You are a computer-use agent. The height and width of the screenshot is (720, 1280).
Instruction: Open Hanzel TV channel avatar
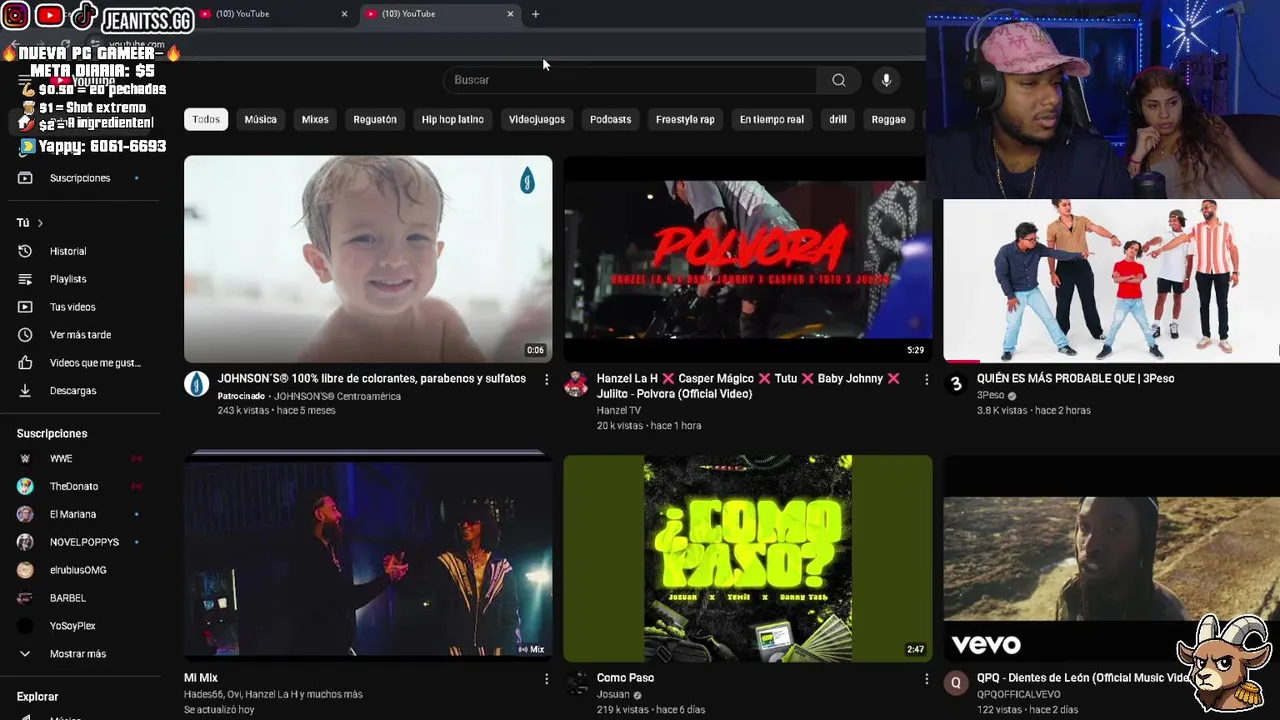pos(576,384)
